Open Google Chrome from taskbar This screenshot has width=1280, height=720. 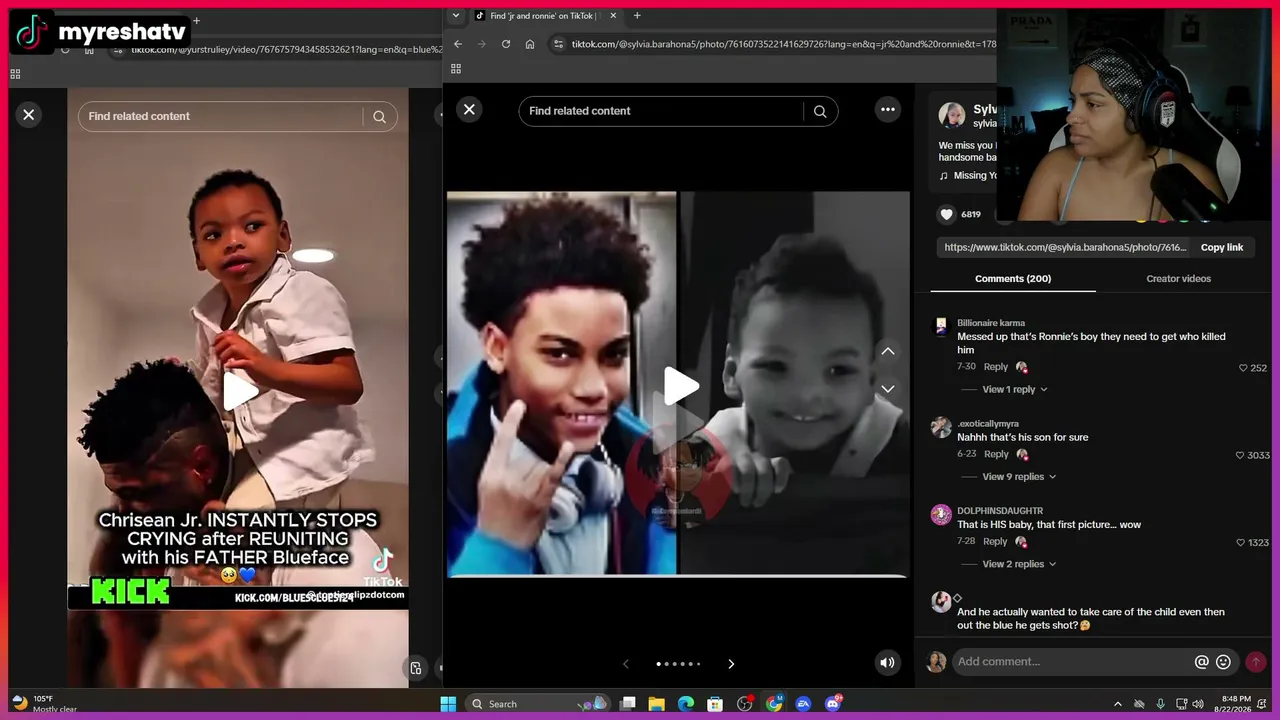pos(774,704)
